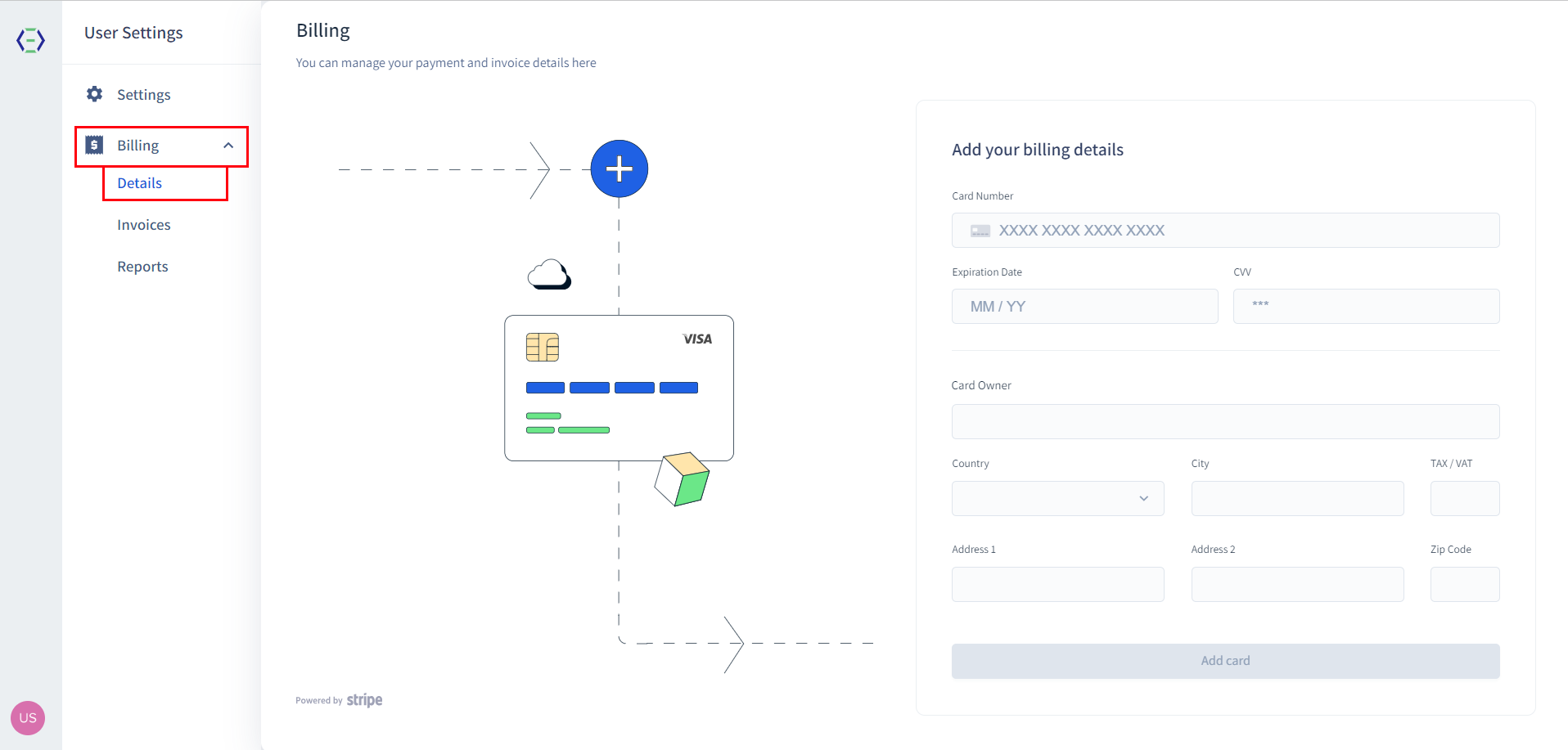Image resolution: width=1568 pixels, height=750 pixels.
Task: Select the Card Owner text field
Action: tap(1225, 422)
